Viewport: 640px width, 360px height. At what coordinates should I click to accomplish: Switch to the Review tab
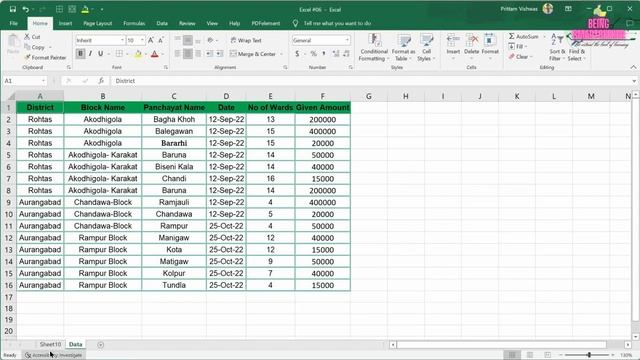[x=187, y=23]
